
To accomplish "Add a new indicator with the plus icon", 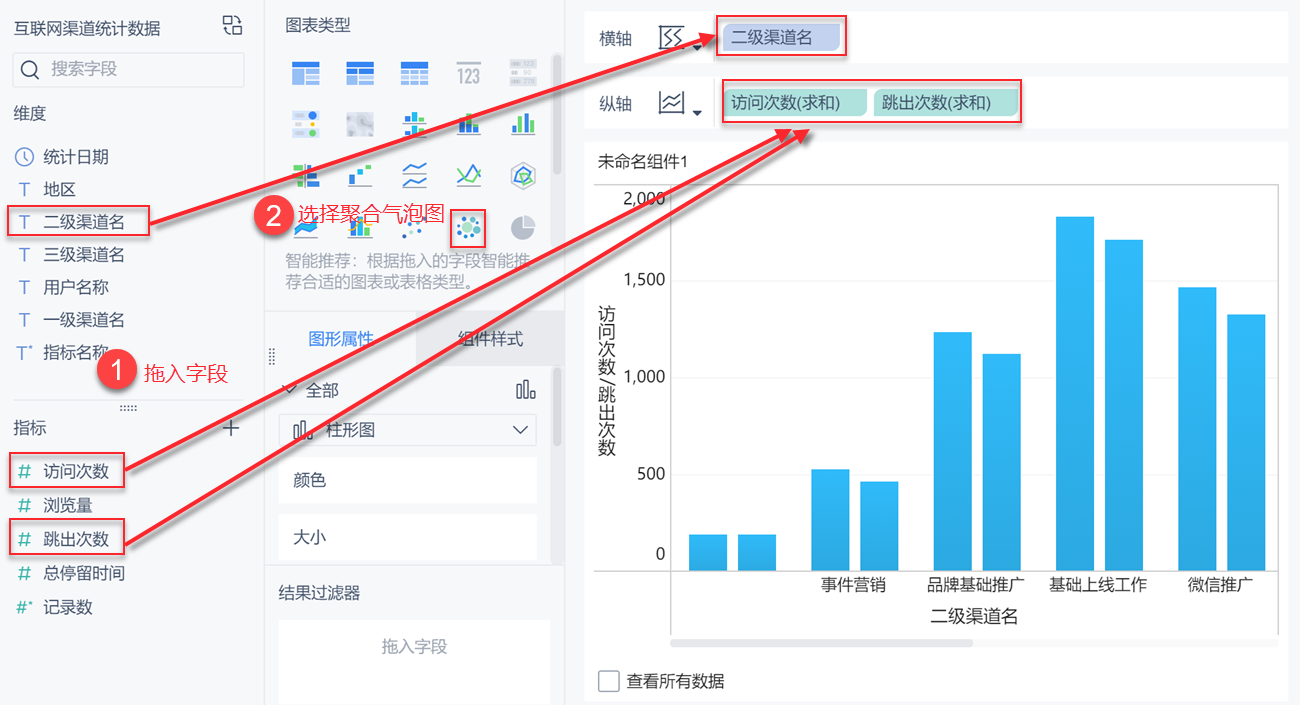I will (x=231, y=428).
